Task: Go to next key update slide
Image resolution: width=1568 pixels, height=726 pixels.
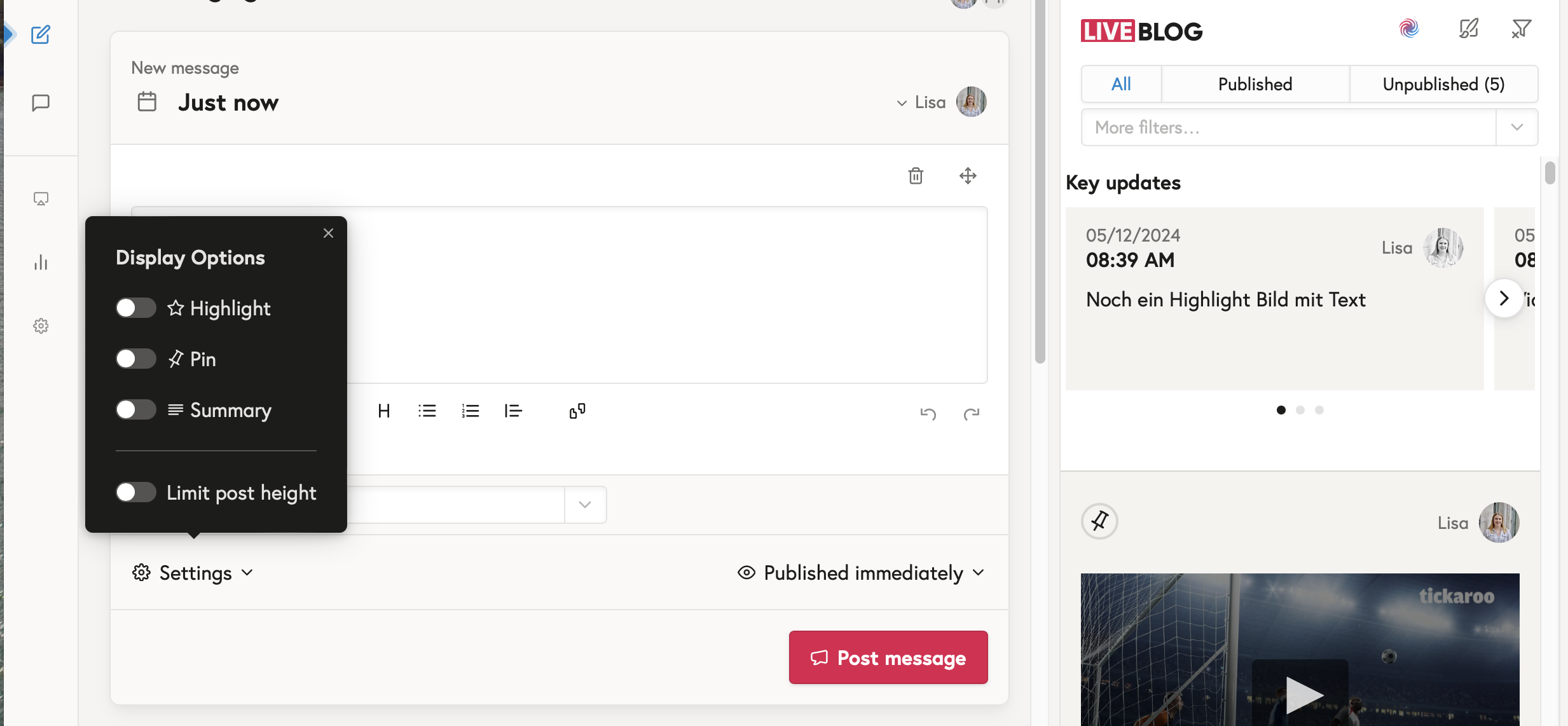Action: pyautogui.click(x=1504, y=298)
